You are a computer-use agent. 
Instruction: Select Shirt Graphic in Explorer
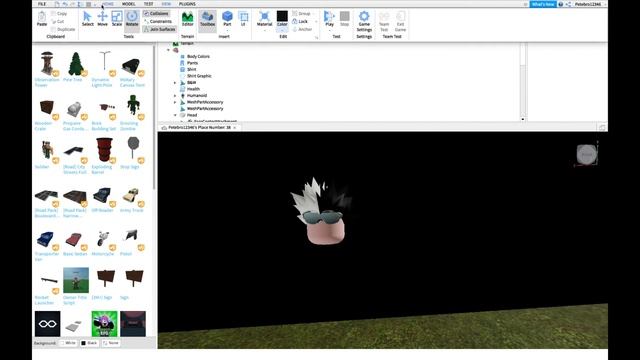[199, 76]
